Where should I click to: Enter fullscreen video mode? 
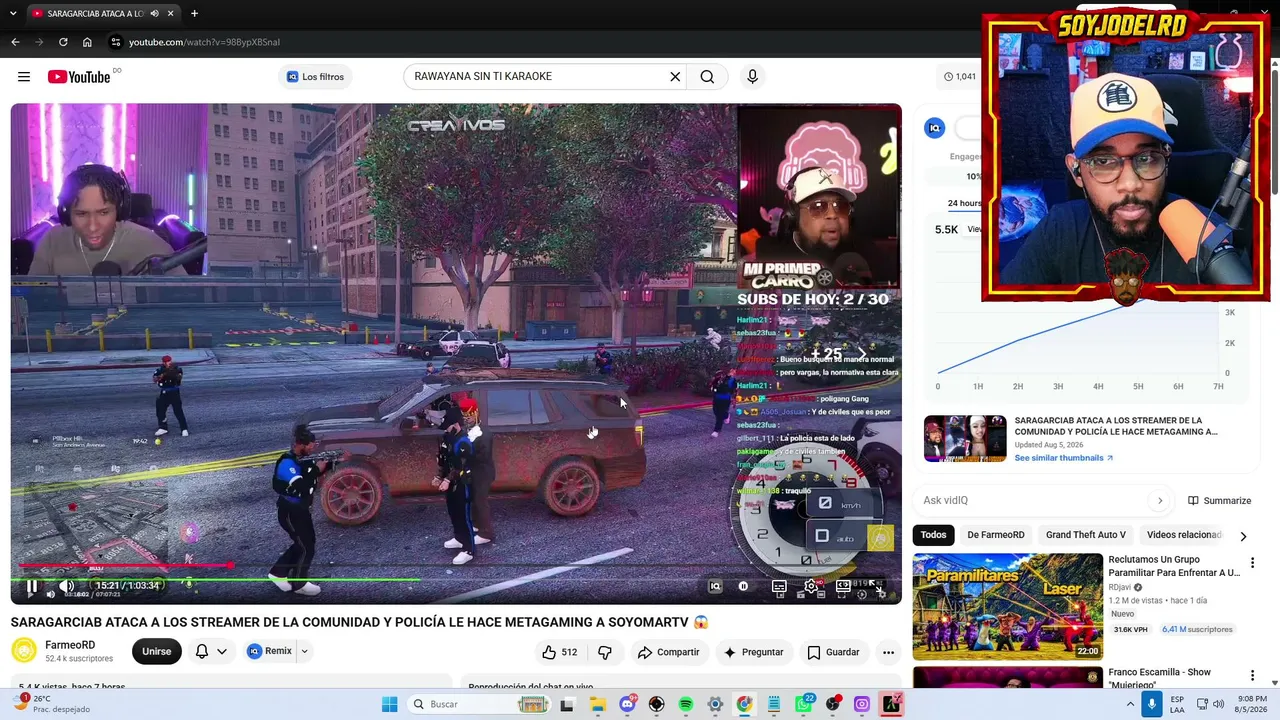[x=877, y=587]
